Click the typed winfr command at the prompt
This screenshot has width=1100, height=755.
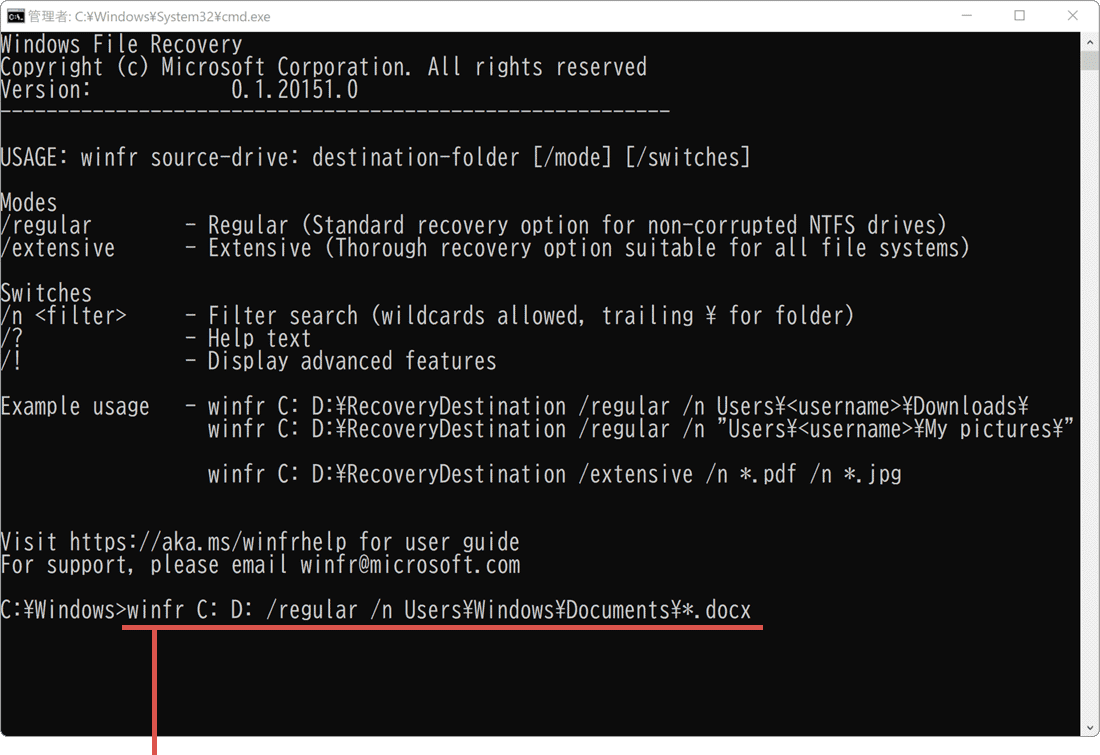440,610
